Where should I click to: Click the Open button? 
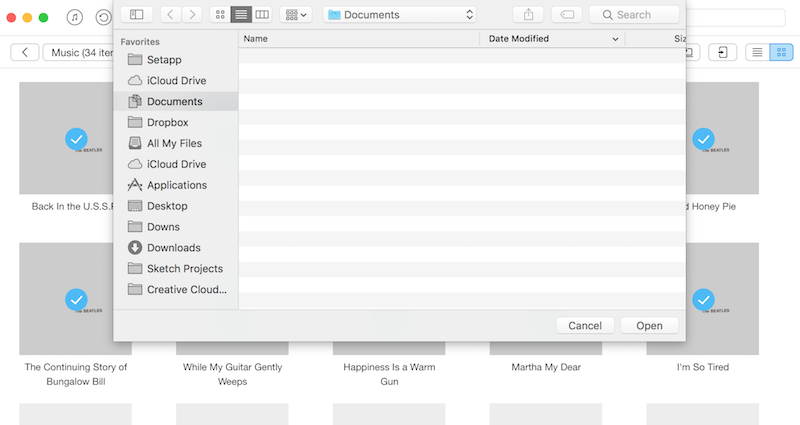649,326
